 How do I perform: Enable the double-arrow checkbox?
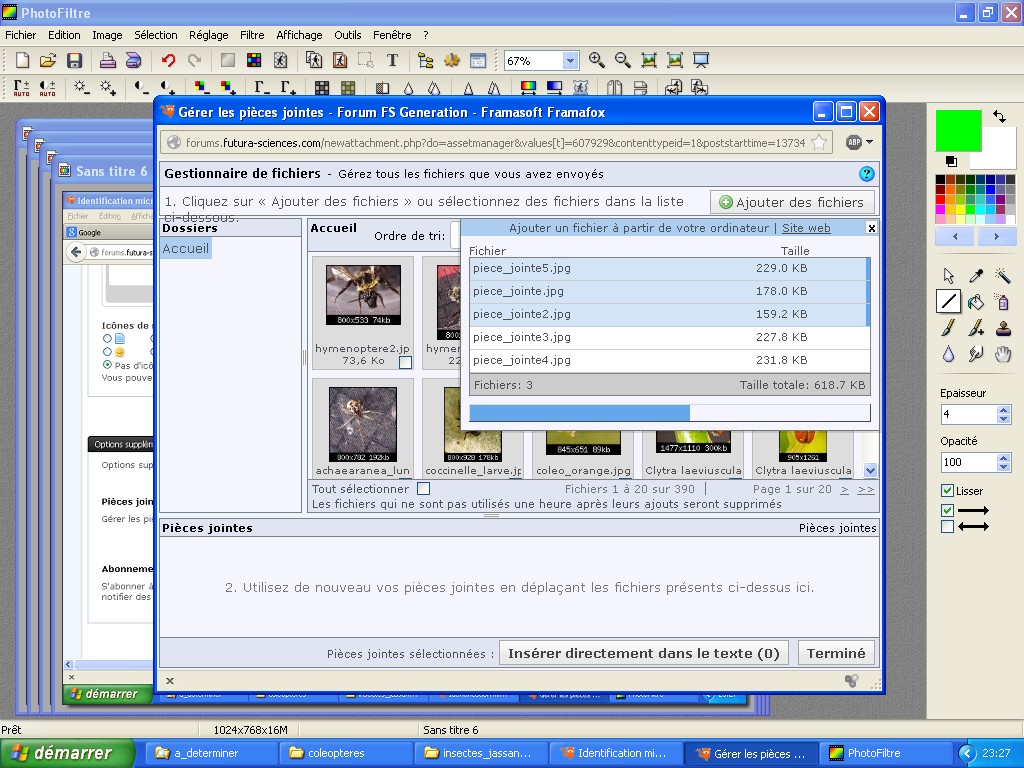pos(947,526)
